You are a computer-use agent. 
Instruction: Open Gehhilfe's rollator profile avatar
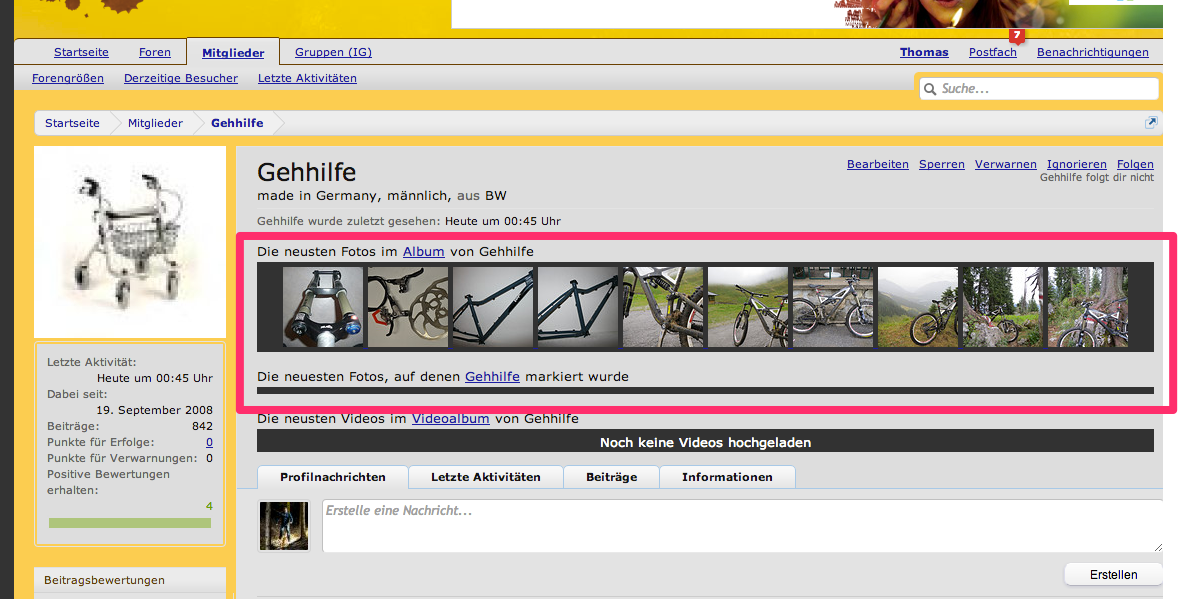click(x=130, y=241)
